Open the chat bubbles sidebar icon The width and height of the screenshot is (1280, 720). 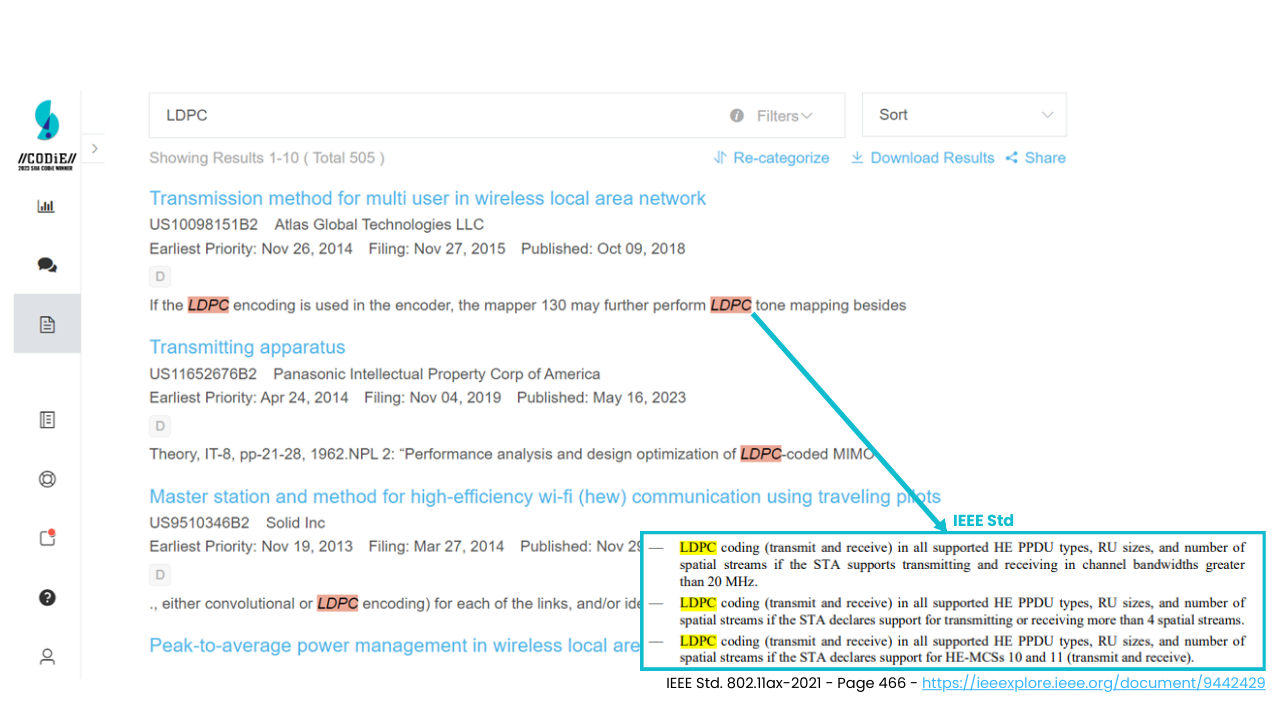coord(46,265)
